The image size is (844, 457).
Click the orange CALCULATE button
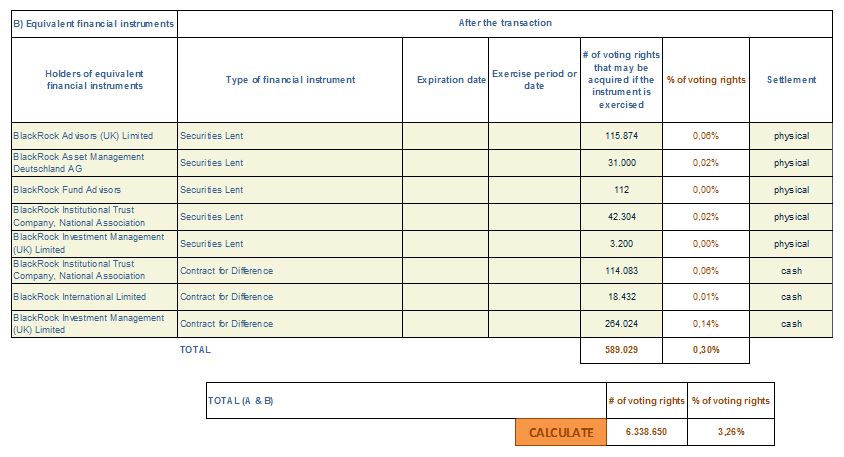point(561,432)
